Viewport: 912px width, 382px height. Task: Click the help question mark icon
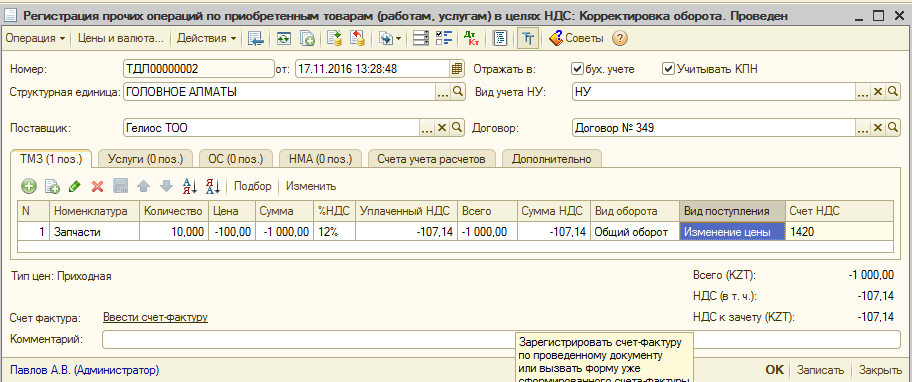tap(621, 39)
